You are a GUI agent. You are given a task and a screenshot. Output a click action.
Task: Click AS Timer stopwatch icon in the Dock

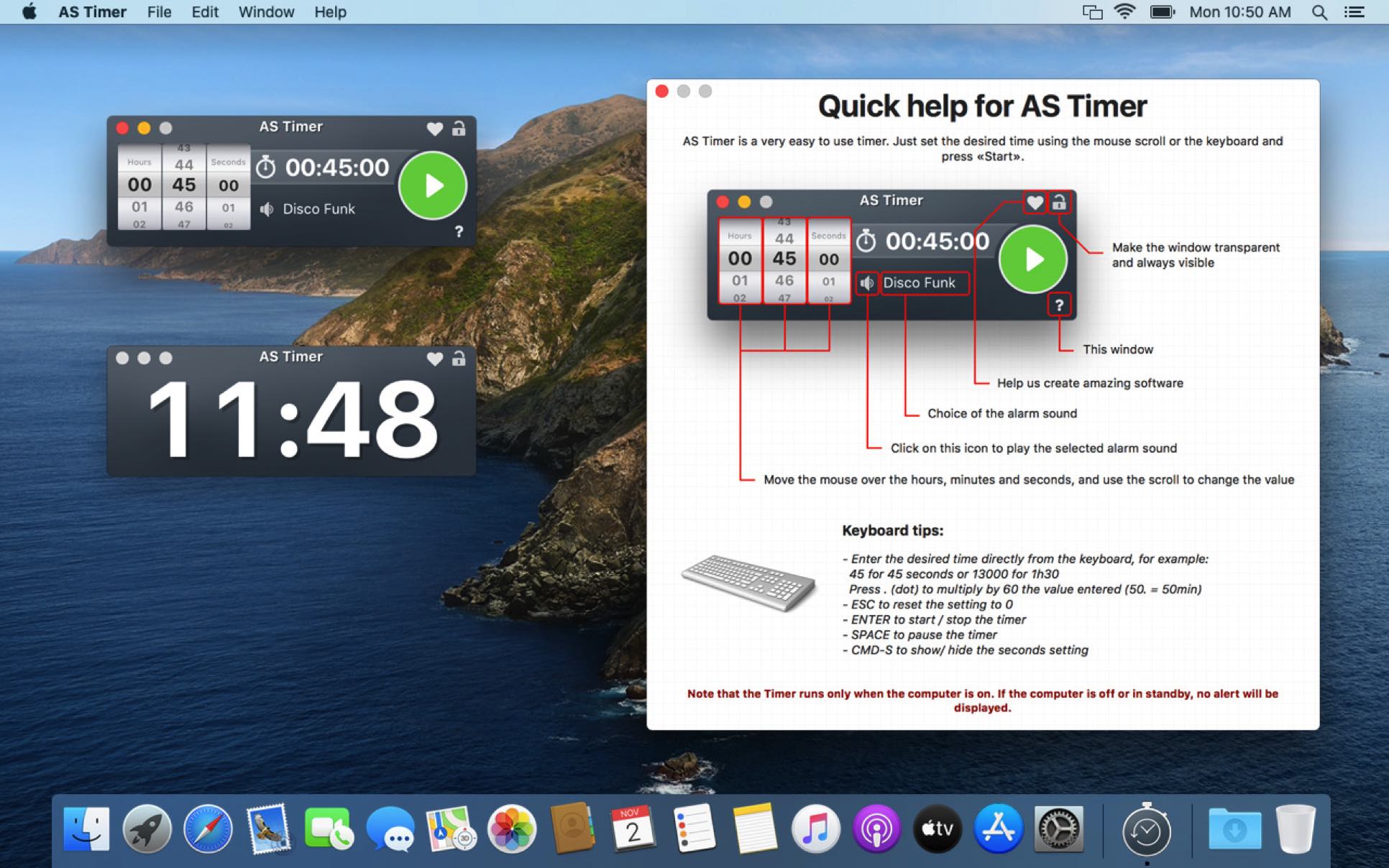pyautogui.click(x=1146, y=830)
